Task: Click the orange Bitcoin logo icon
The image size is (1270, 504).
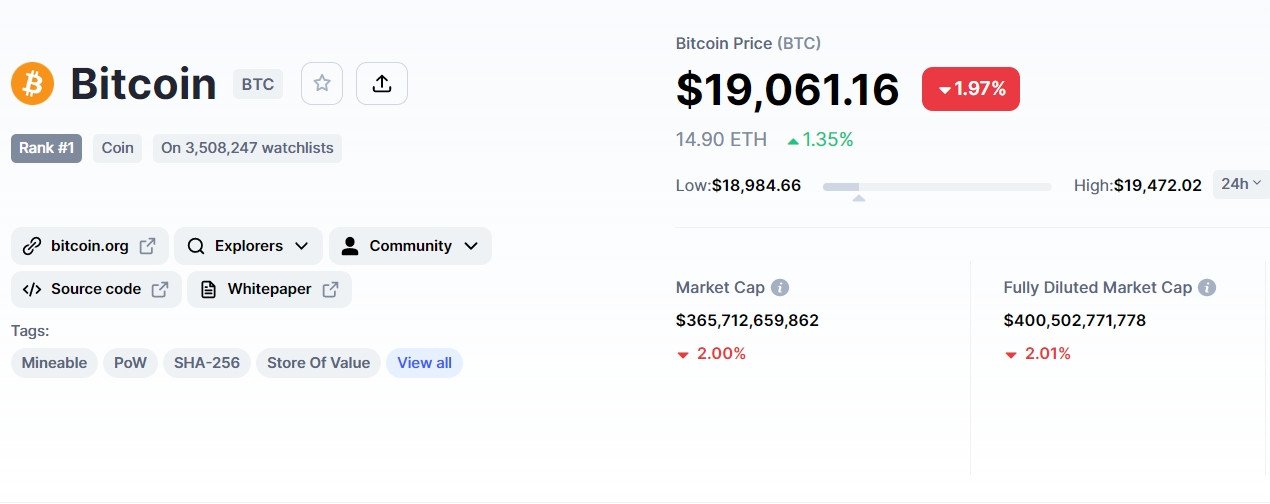Action: pyautogui.click(x=33, y=84)
